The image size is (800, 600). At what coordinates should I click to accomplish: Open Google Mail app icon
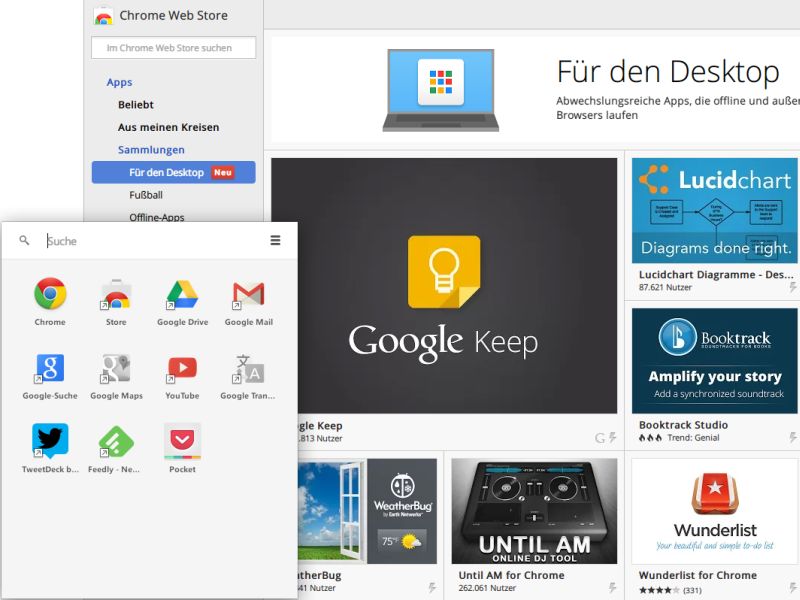click(x=248, y=294)
